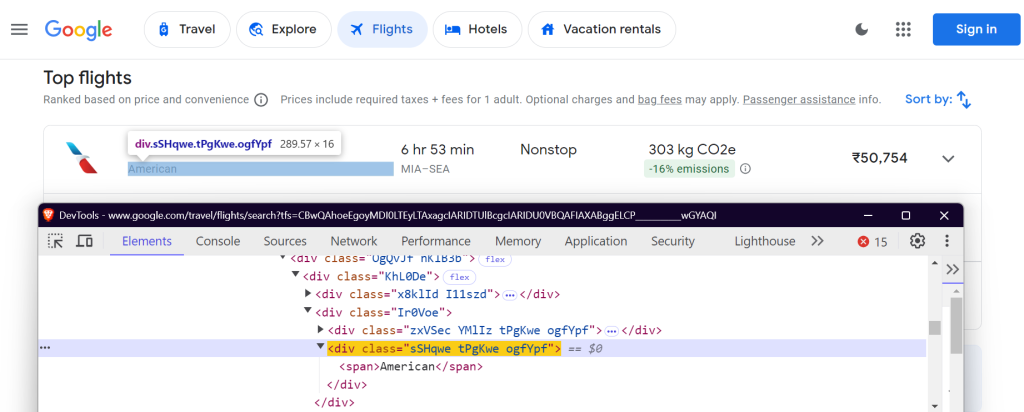Toggle dark mode moon icon
1024x412 pixels.
tap(862, 29)
